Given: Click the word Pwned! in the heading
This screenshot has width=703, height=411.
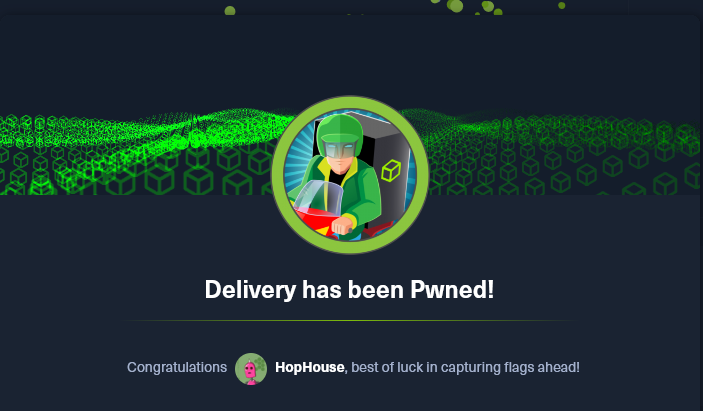Looking at the screenshot, I should [x=452, y=290].
